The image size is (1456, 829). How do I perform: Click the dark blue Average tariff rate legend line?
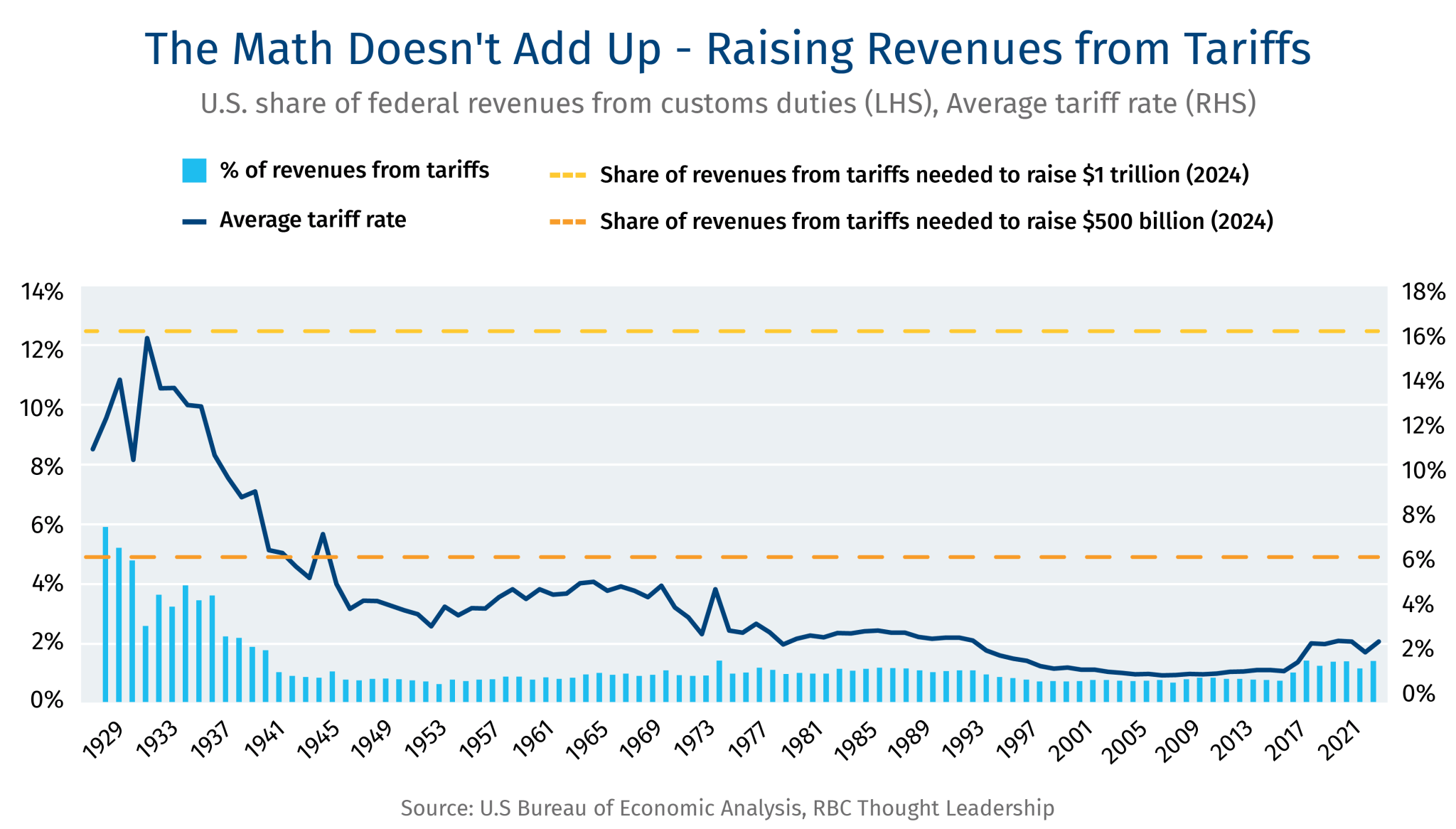pyautogui.click(x=194, y=222)
